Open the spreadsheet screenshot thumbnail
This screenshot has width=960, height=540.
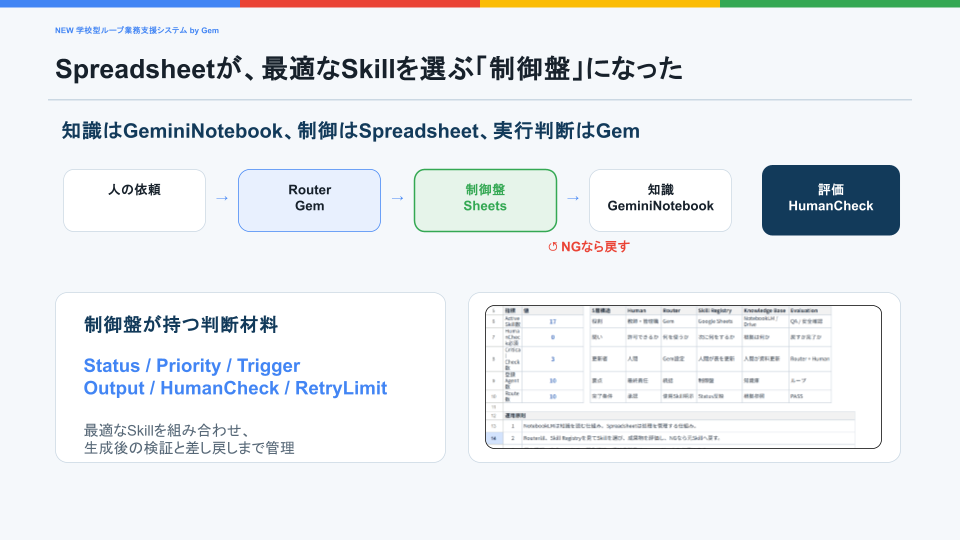click(x=683, y=377)
